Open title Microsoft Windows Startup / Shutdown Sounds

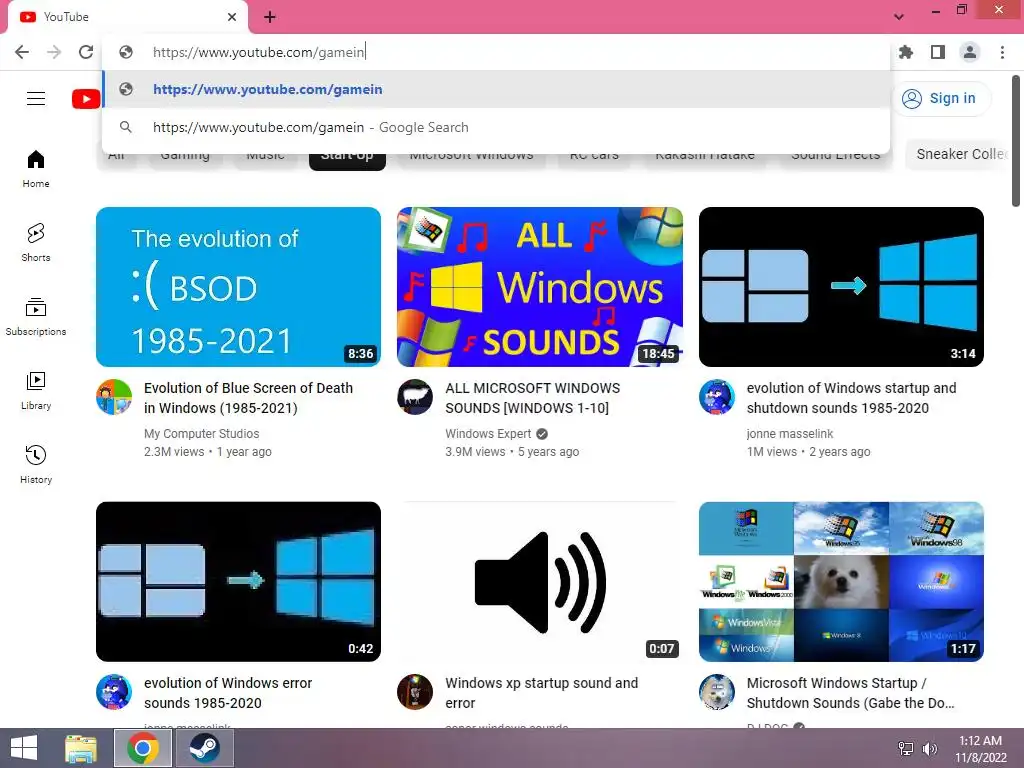[x=850, y=693]
